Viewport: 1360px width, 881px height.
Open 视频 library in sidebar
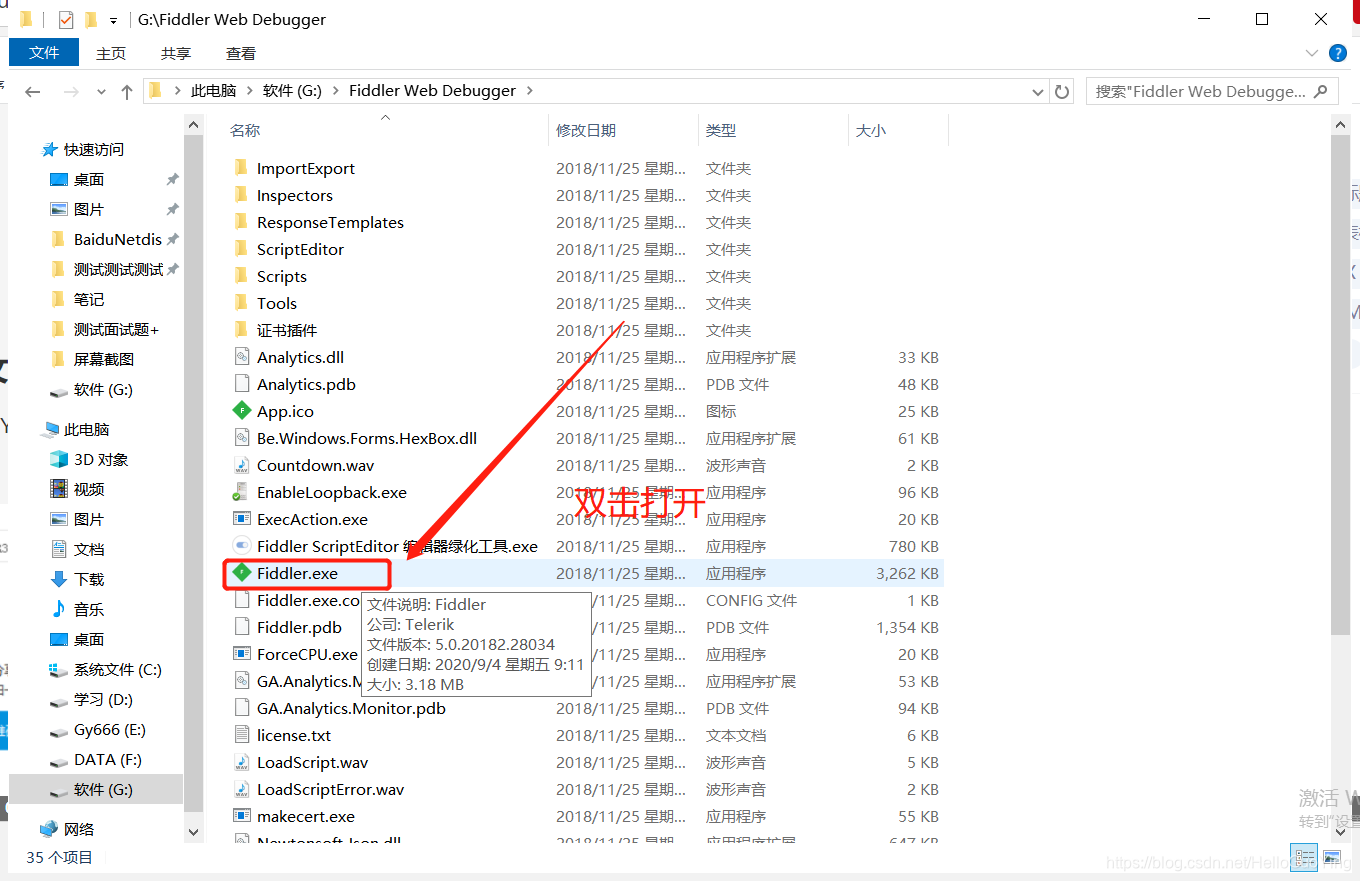pyautogui.click(x=89, y=489)
